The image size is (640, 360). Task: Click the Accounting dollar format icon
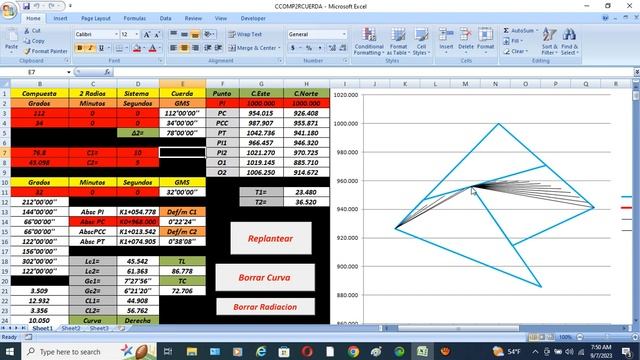point(293,48)
